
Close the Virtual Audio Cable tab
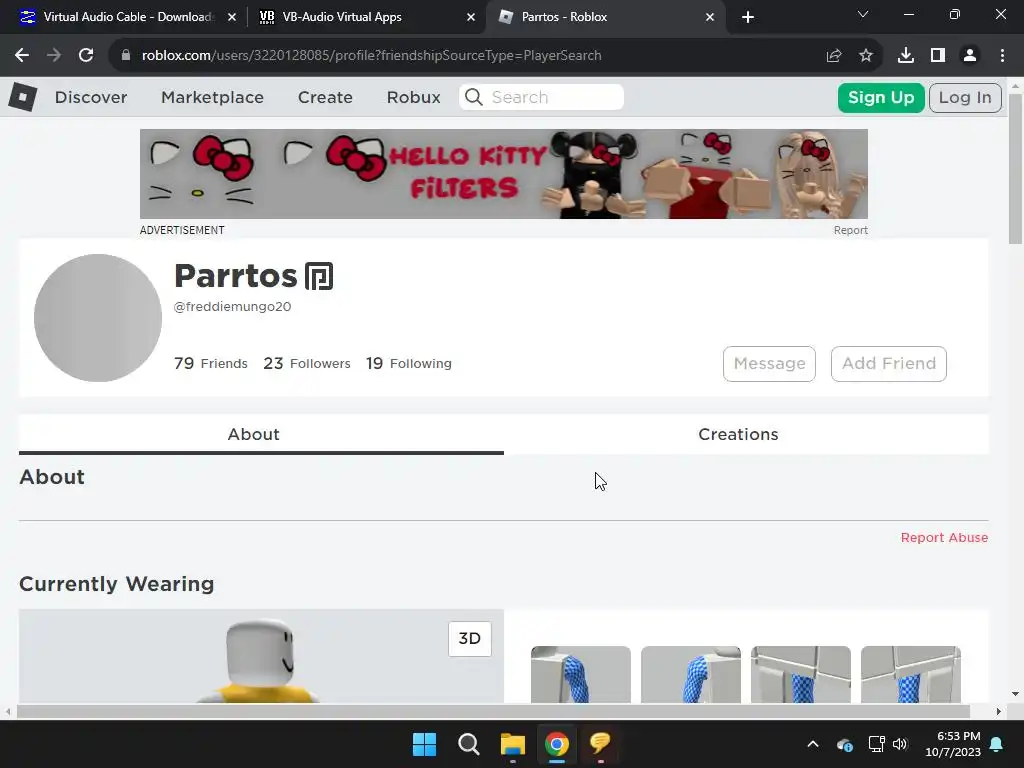[232, 18]
